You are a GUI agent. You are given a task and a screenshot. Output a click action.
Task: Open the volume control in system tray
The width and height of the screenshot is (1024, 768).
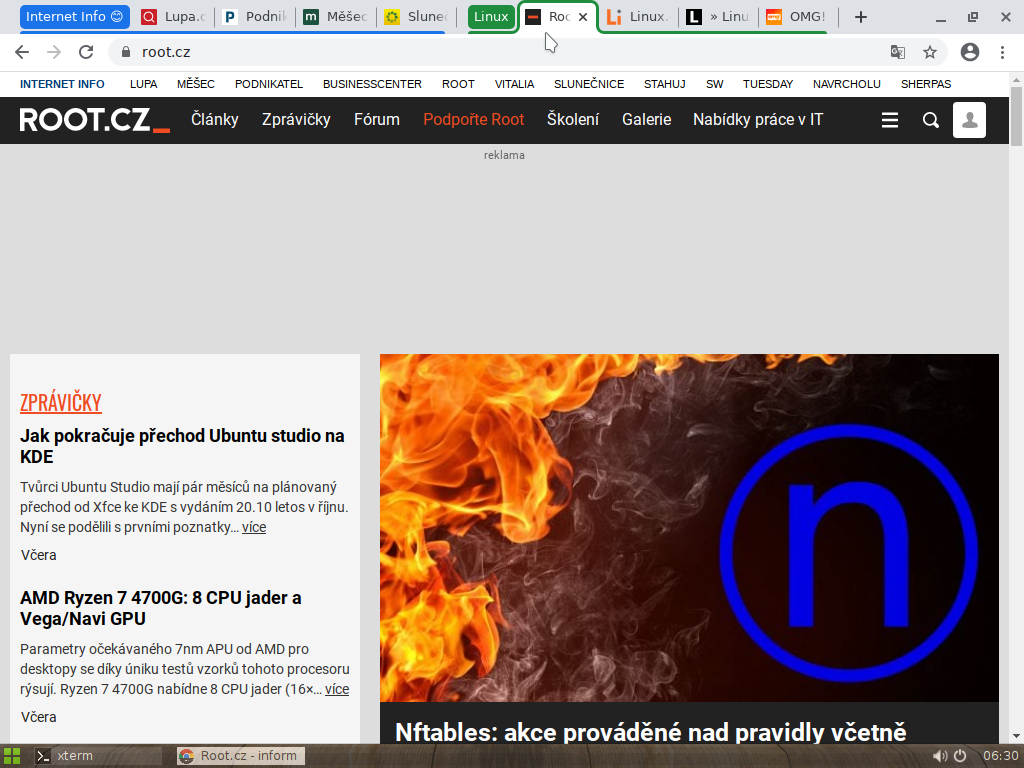[x=938, y=756]
